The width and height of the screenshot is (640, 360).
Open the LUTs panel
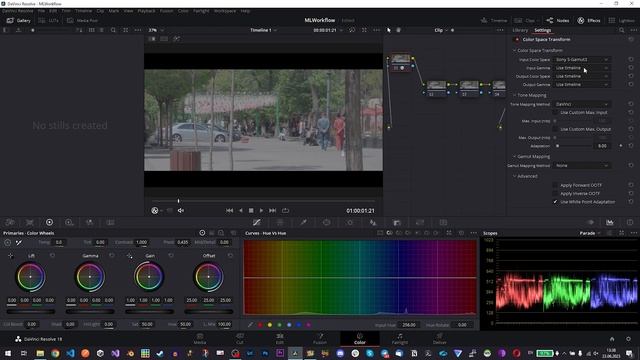[x=48, y=20]
